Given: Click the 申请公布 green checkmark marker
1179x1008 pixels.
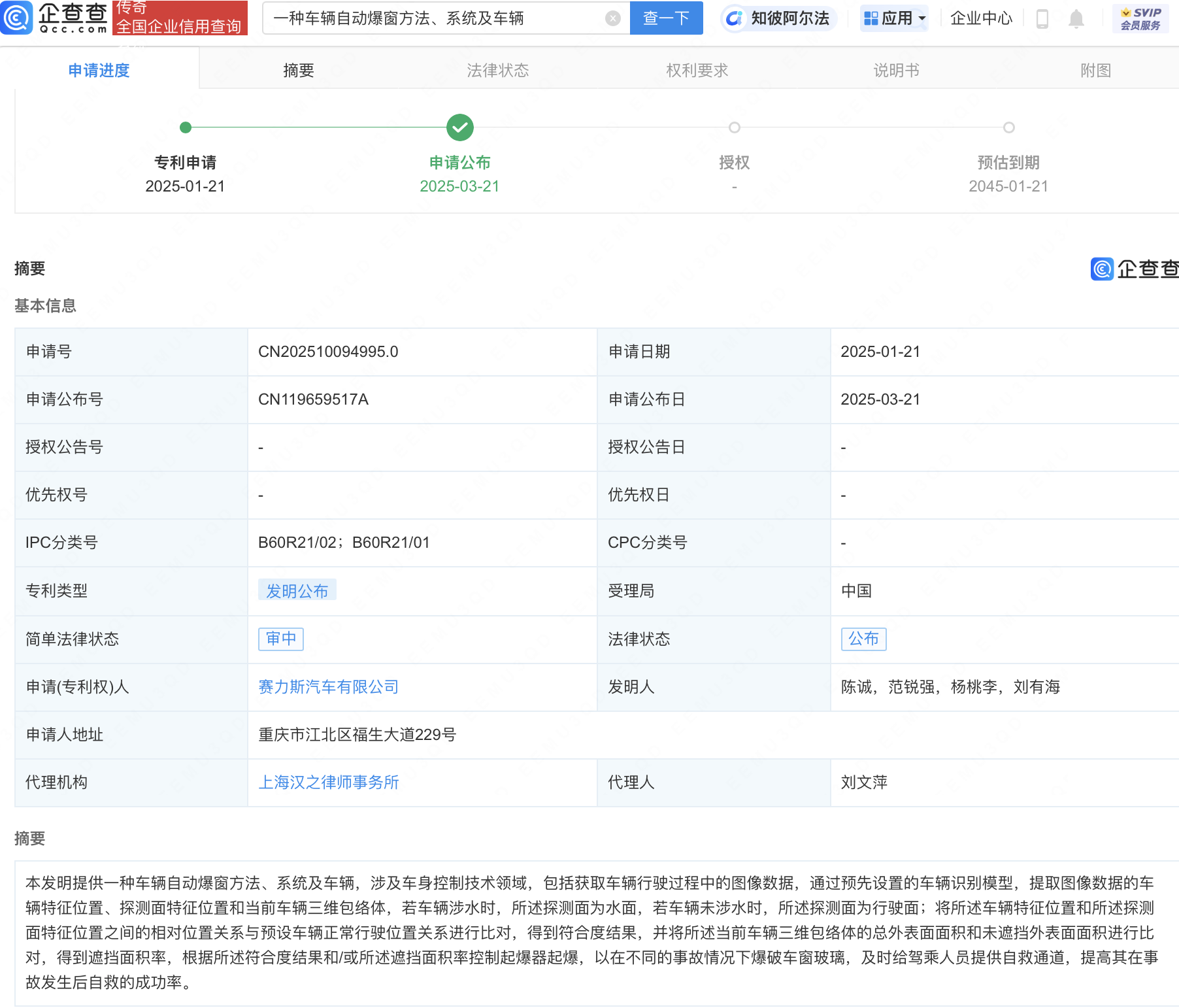Looking at the screenshot, I should click(460, 127).
